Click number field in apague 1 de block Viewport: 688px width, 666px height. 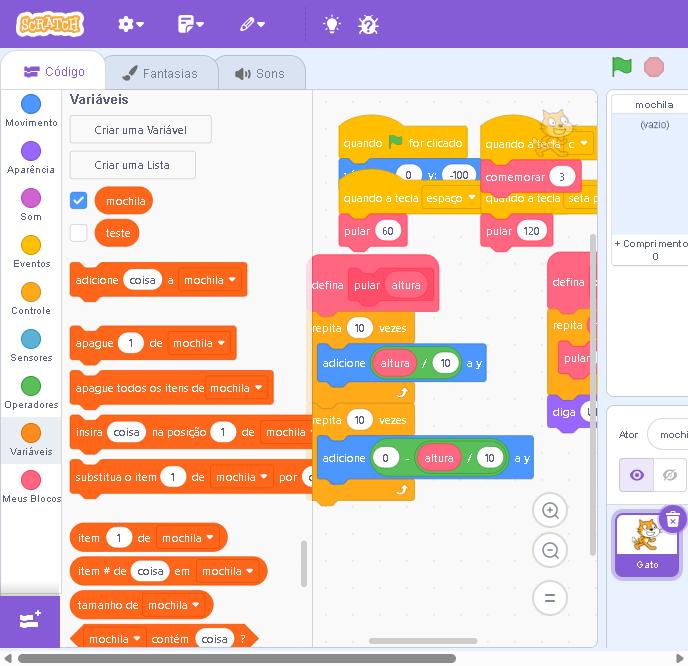tap(131, 343)
